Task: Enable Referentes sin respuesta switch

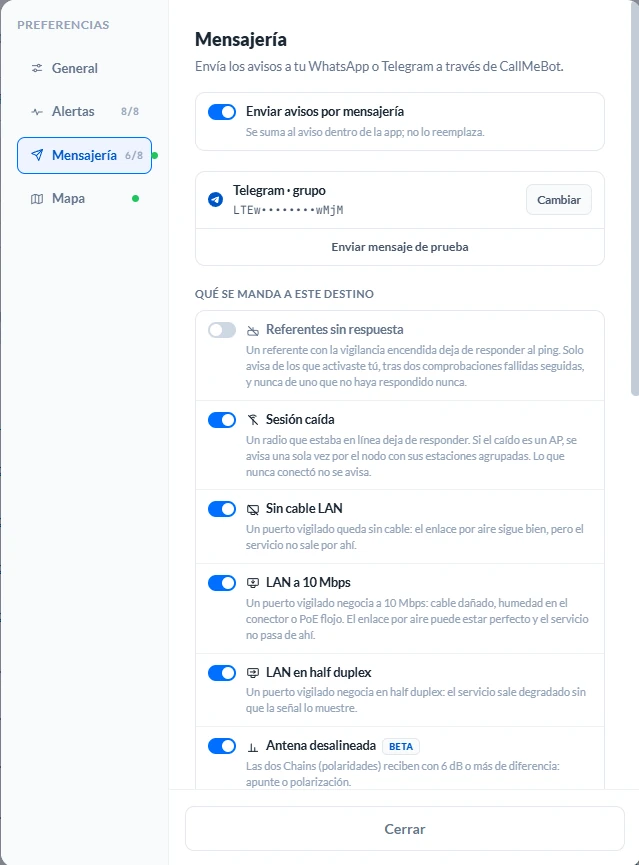Action: coord(222,330)
